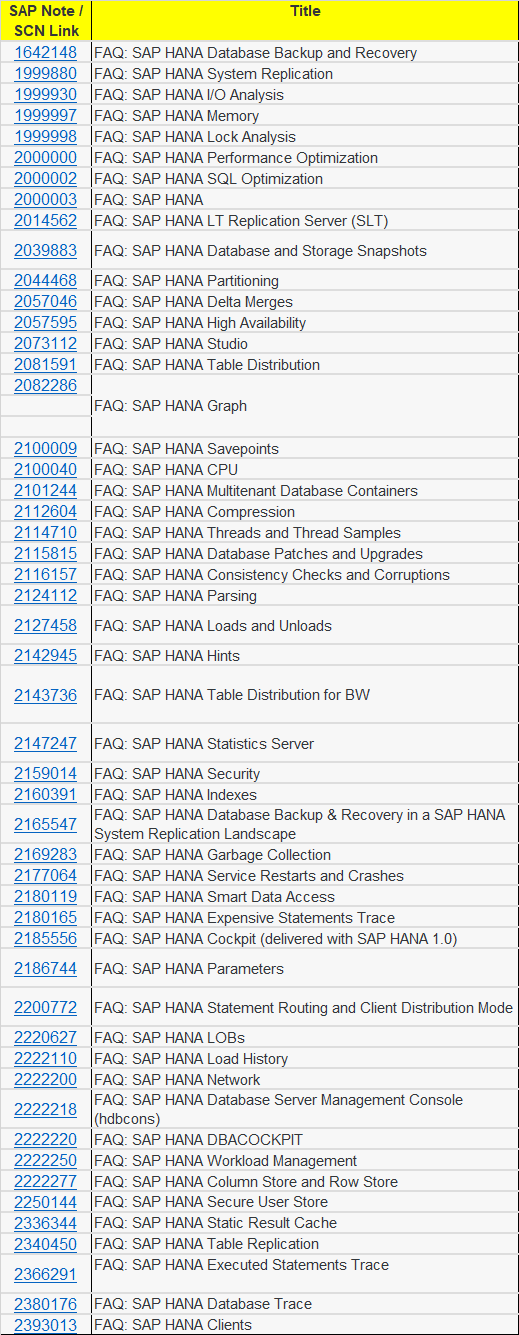
Task: Open SAP Note 2222200 link
Action: click(x=45, y=1080)
